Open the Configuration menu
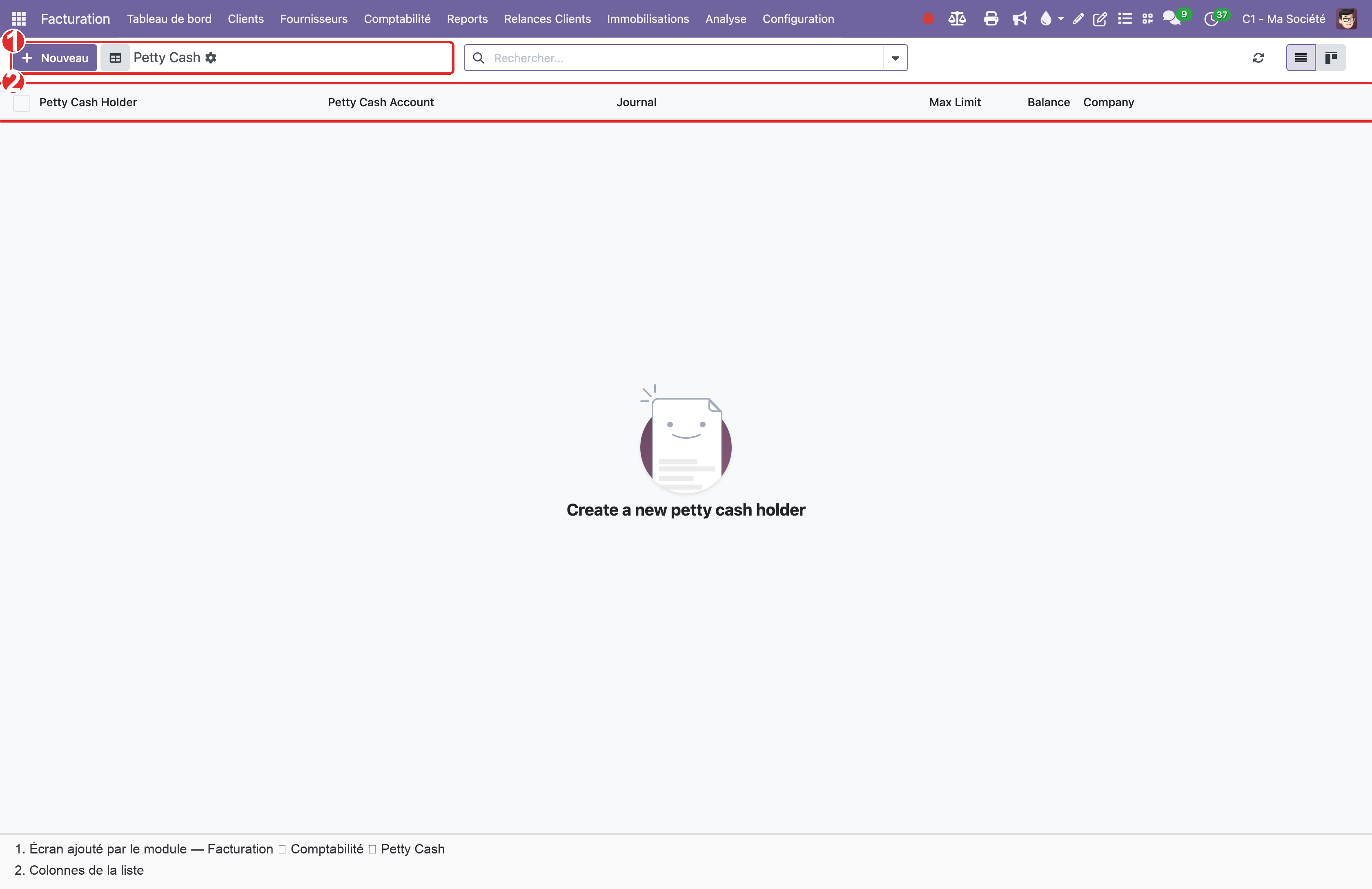 [798, 18]
